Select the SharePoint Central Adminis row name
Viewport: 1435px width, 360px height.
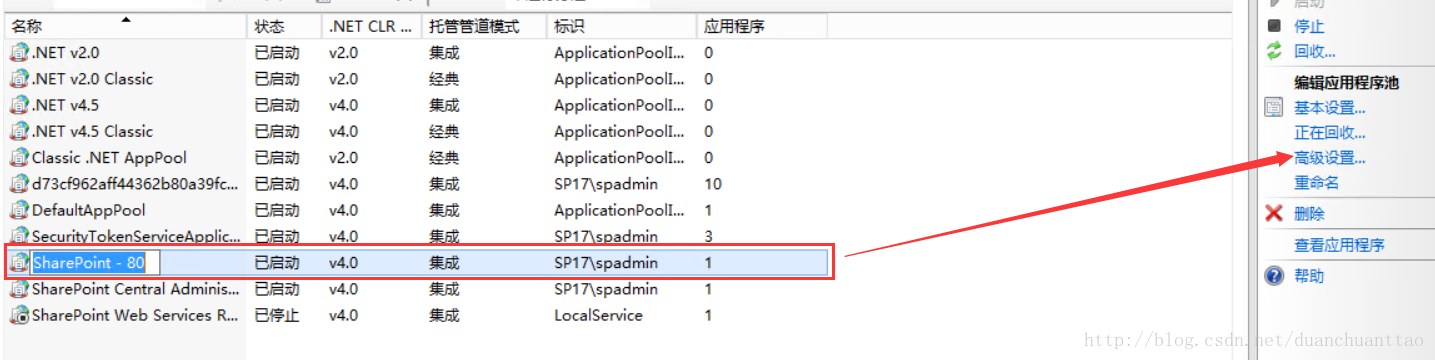point(136,289)
